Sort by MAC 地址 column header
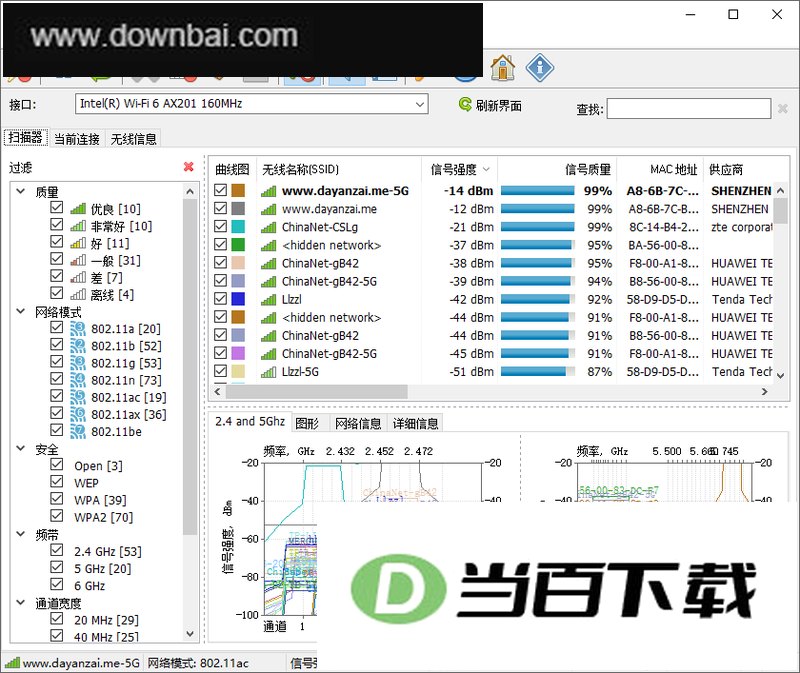 point(660,169)
